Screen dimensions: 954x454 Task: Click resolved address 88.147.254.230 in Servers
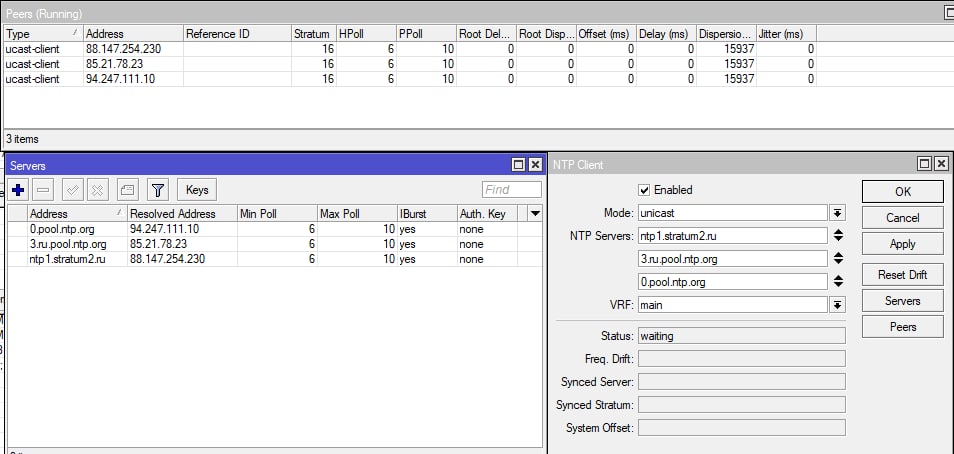click(167, 259)
